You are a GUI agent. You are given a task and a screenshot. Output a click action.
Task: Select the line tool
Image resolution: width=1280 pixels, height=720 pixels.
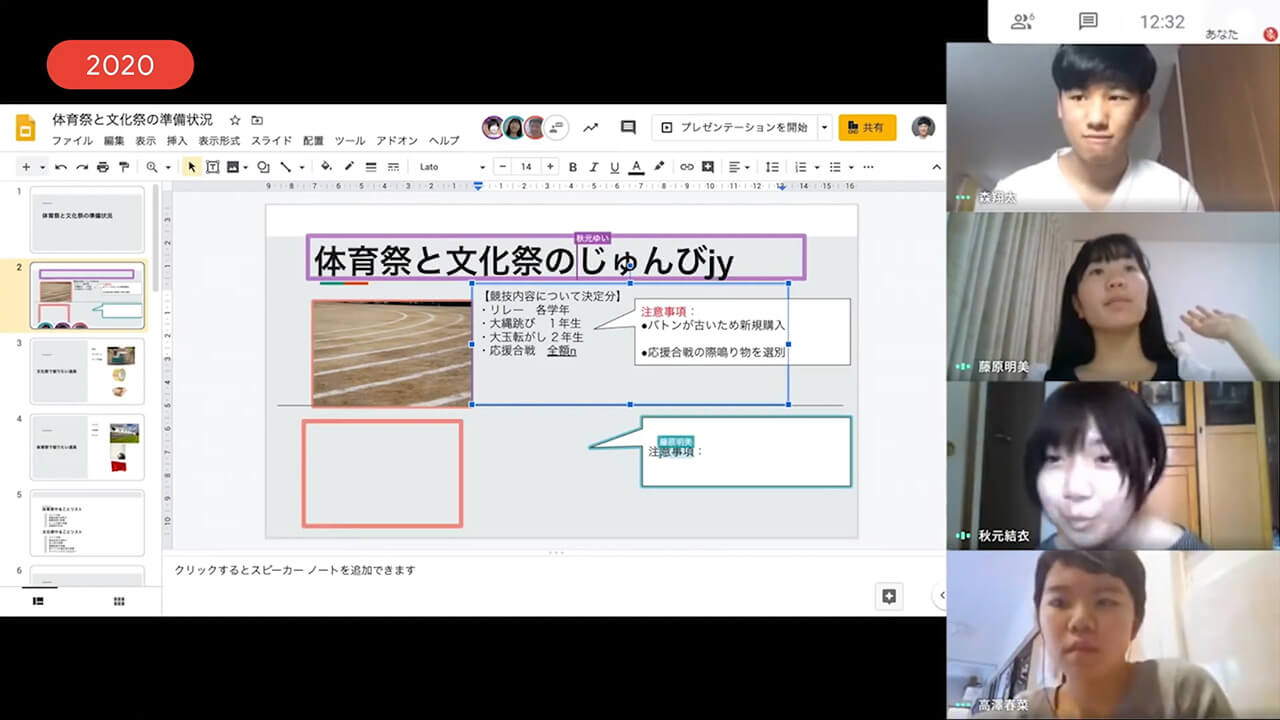click(x=286, y=167)
